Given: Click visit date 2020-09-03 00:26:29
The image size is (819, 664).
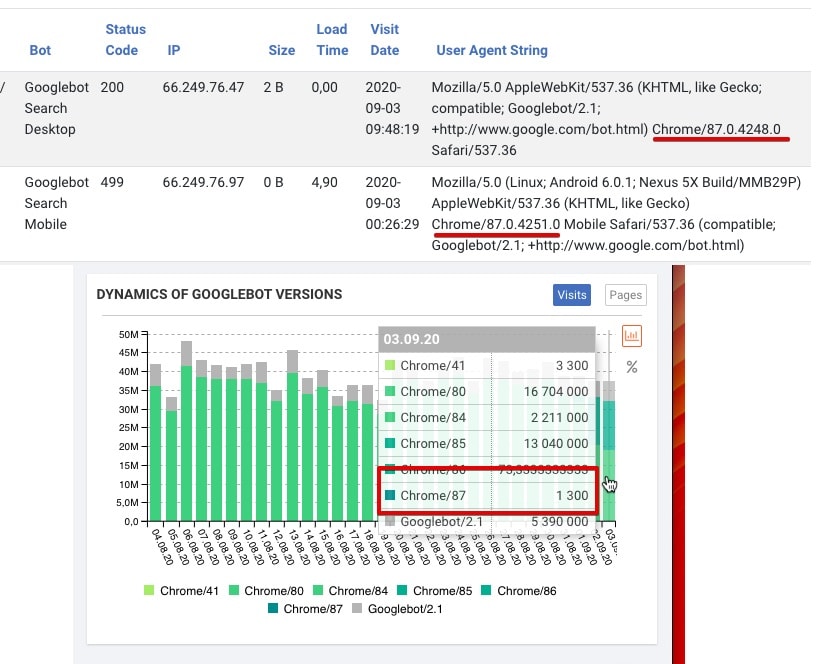Looking at the screenshot, I should click(x=392, y=203).
